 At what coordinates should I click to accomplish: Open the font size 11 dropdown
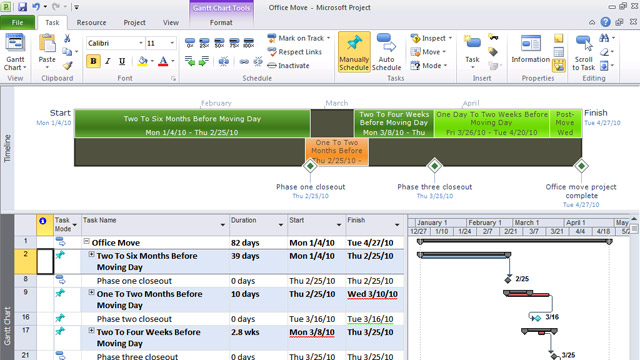point(172,43)
